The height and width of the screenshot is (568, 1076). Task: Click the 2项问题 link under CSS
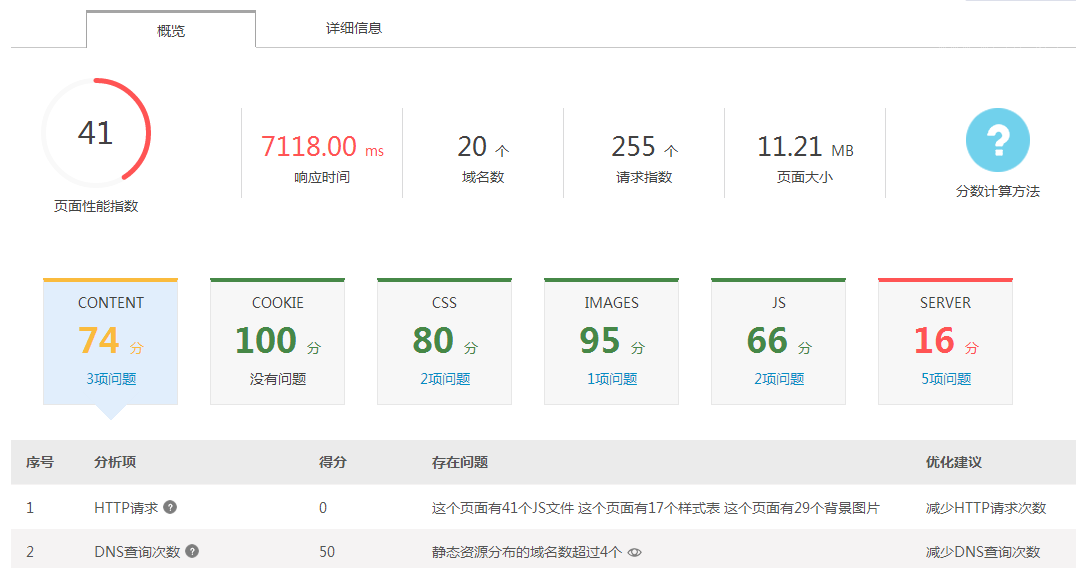click(x=444, y=379)
